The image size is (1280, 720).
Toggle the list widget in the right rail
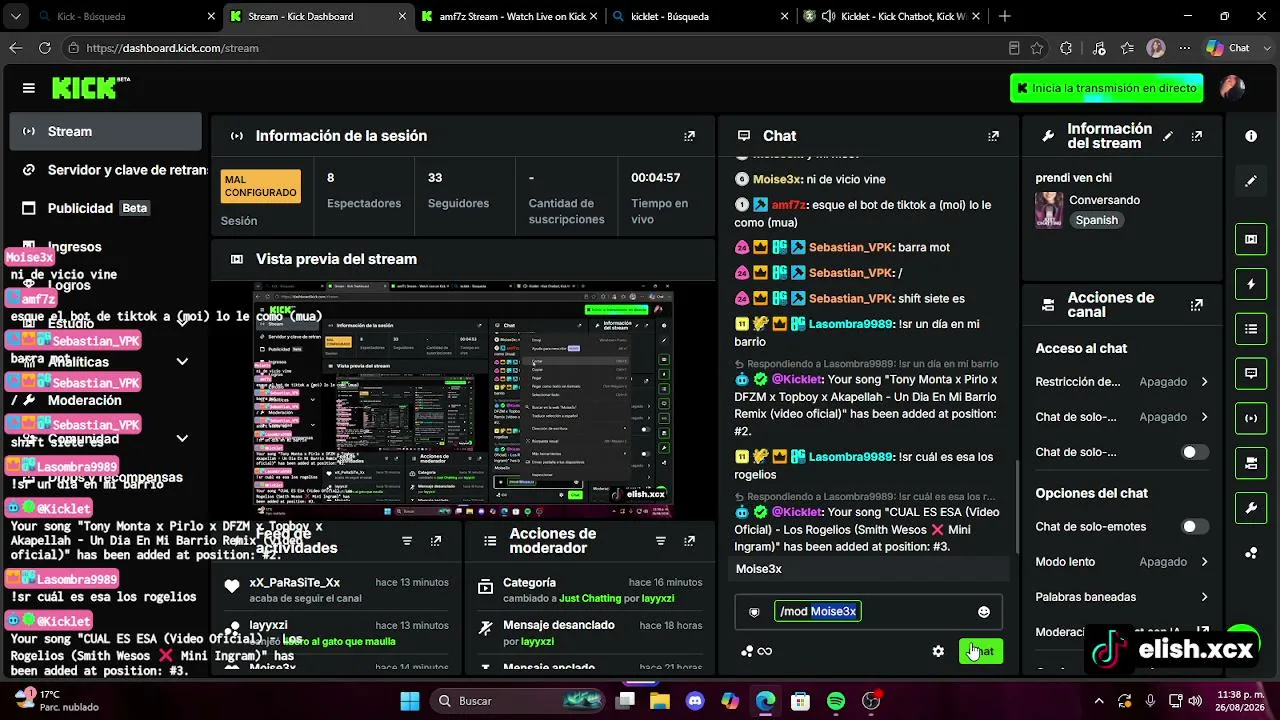pyautogui.click(x=1251, y=329)
